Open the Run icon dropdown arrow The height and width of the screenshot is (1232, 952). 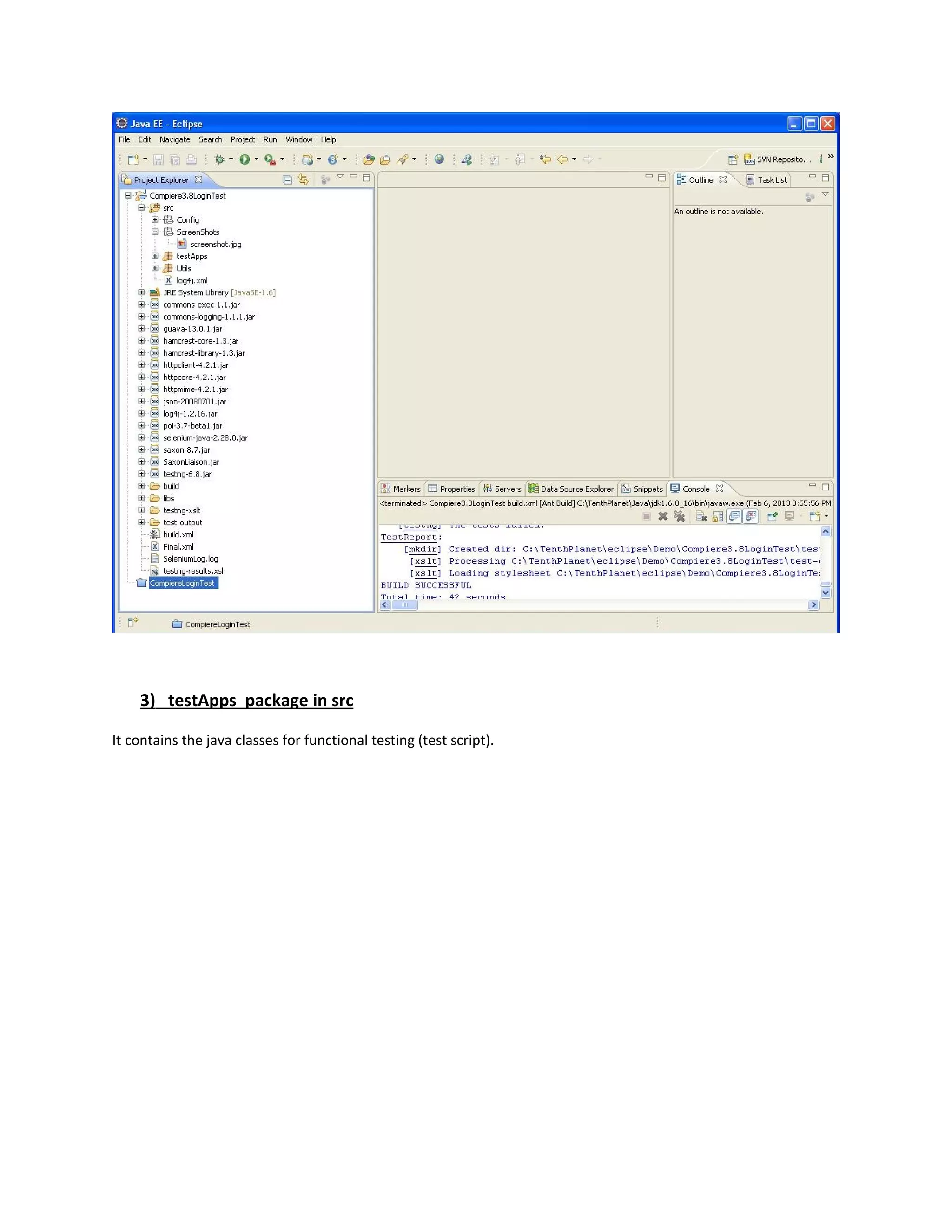coord(257,159)
